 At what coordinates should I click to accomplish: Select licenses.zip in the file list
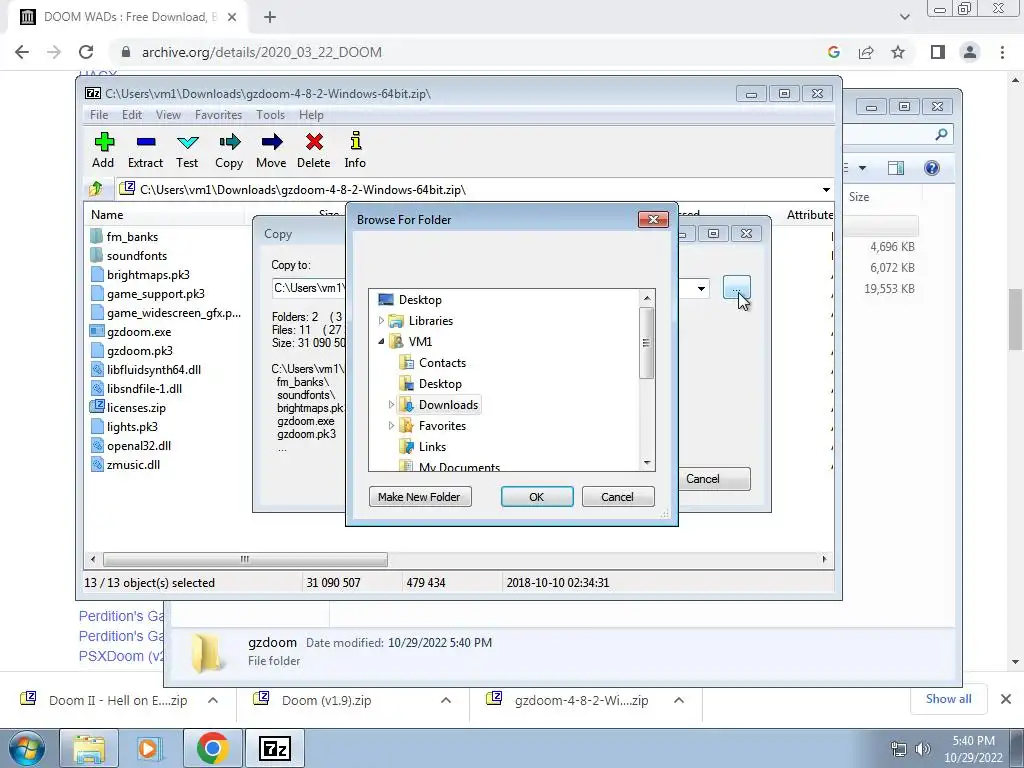click(x=136, y=408)
